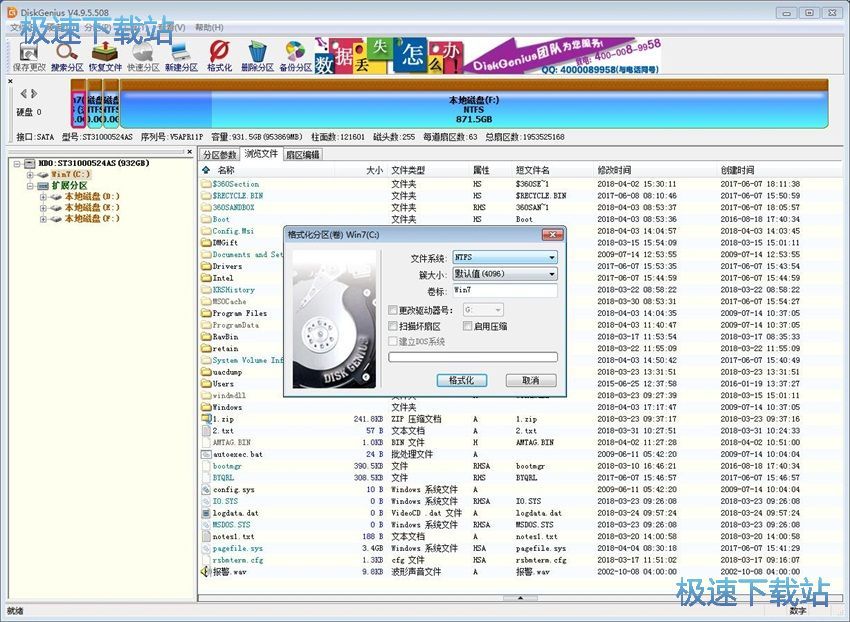Expand the Win7 (C:) tree node

(30, 175)
